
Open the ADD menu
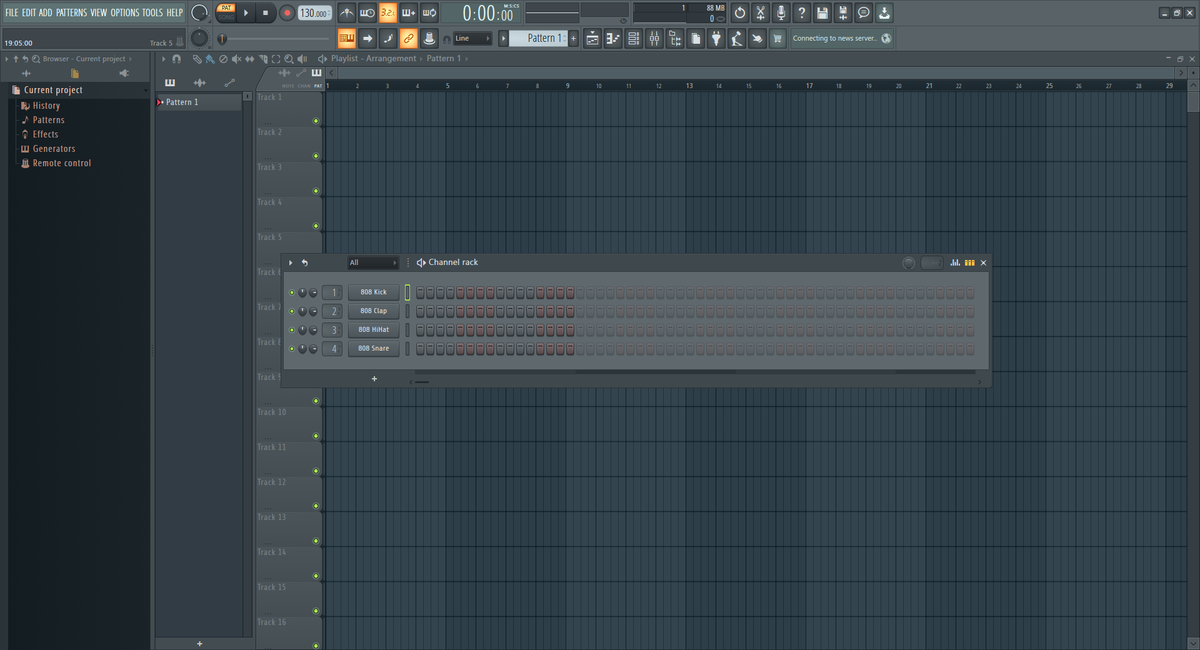pos(46,12)
